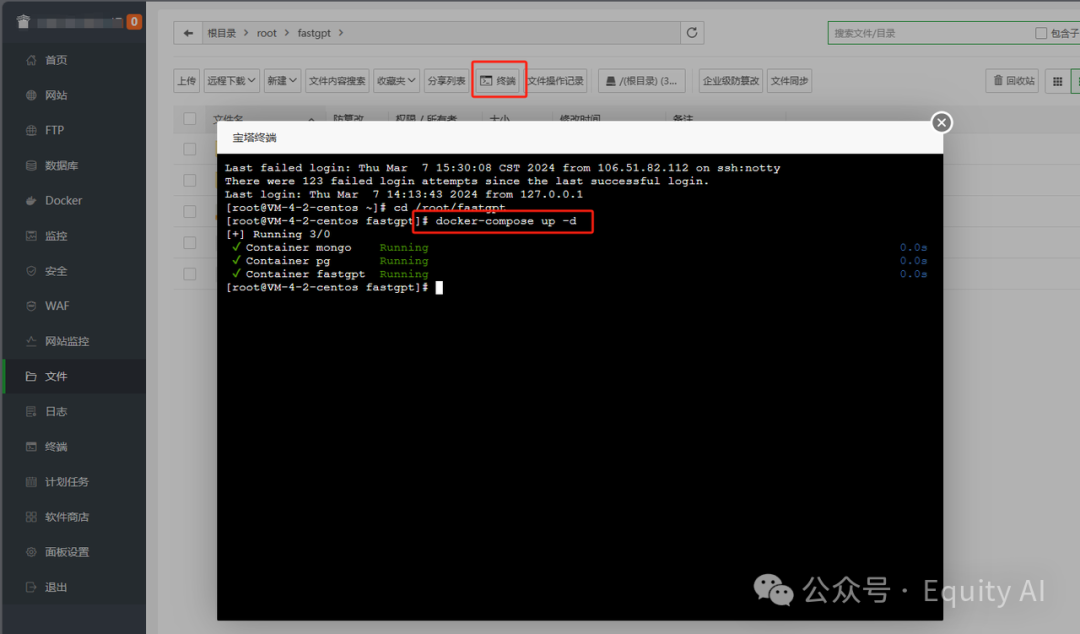Click the orange notification badge 0

click(x=134, y=21)
